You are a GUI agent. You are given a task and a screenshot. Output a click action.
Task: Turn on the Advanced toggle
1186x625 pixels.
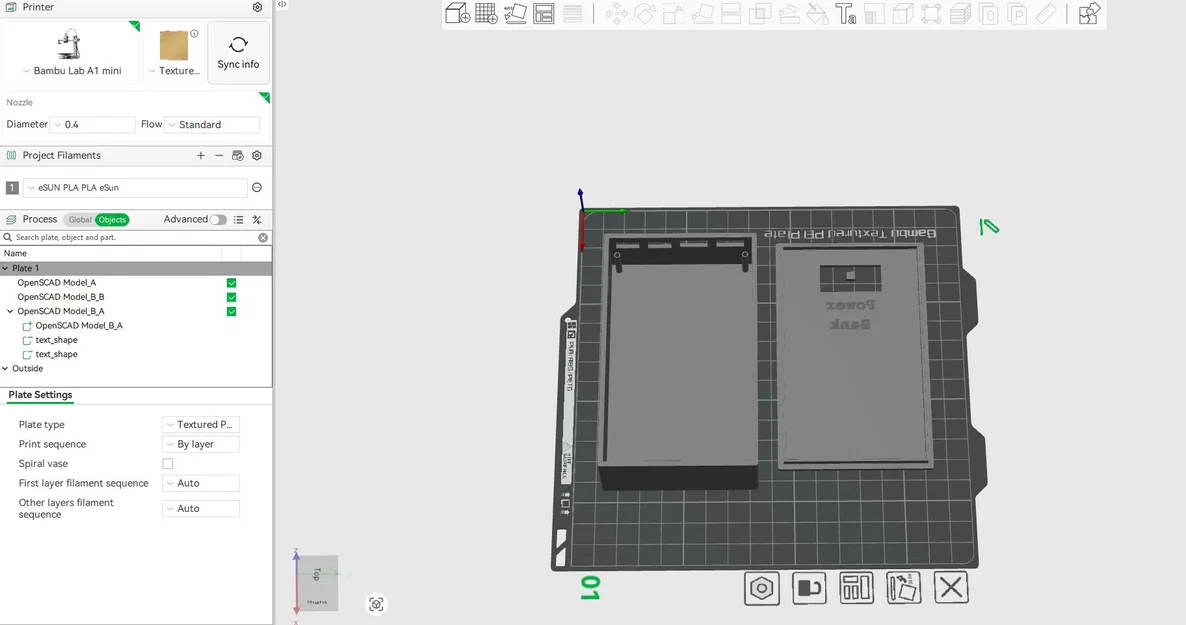point(218,219)
